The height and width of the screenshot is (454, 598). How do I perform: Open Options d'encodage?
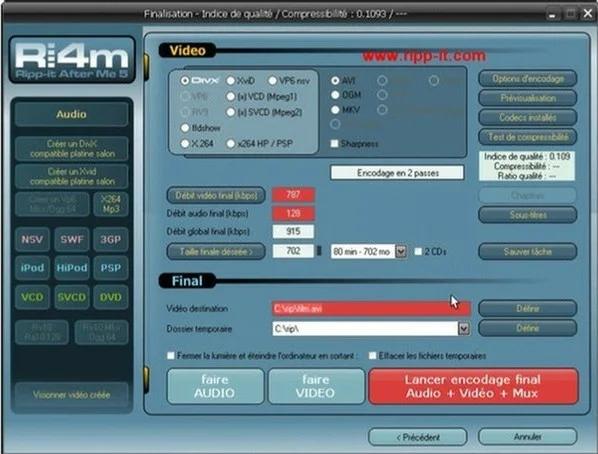[x=528, y=79]
